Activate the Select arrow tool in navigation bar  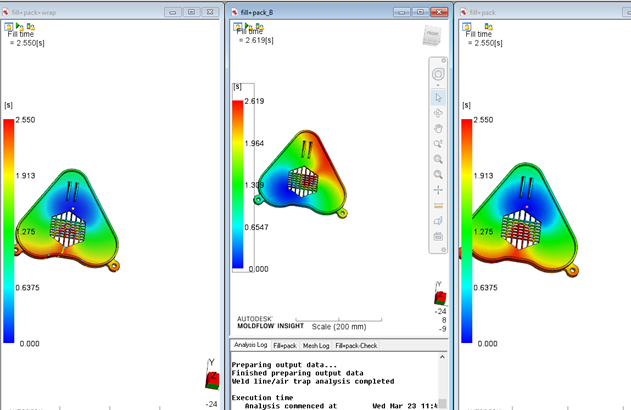438,97
